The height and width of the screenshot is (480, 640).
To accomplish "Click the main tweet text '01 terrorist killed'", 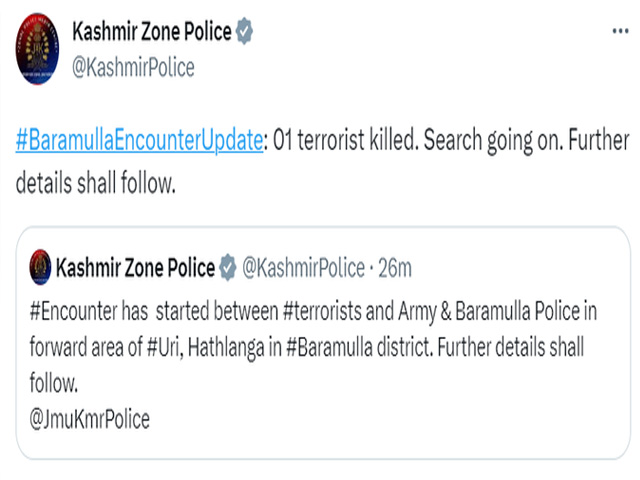I will coord(346,140).
